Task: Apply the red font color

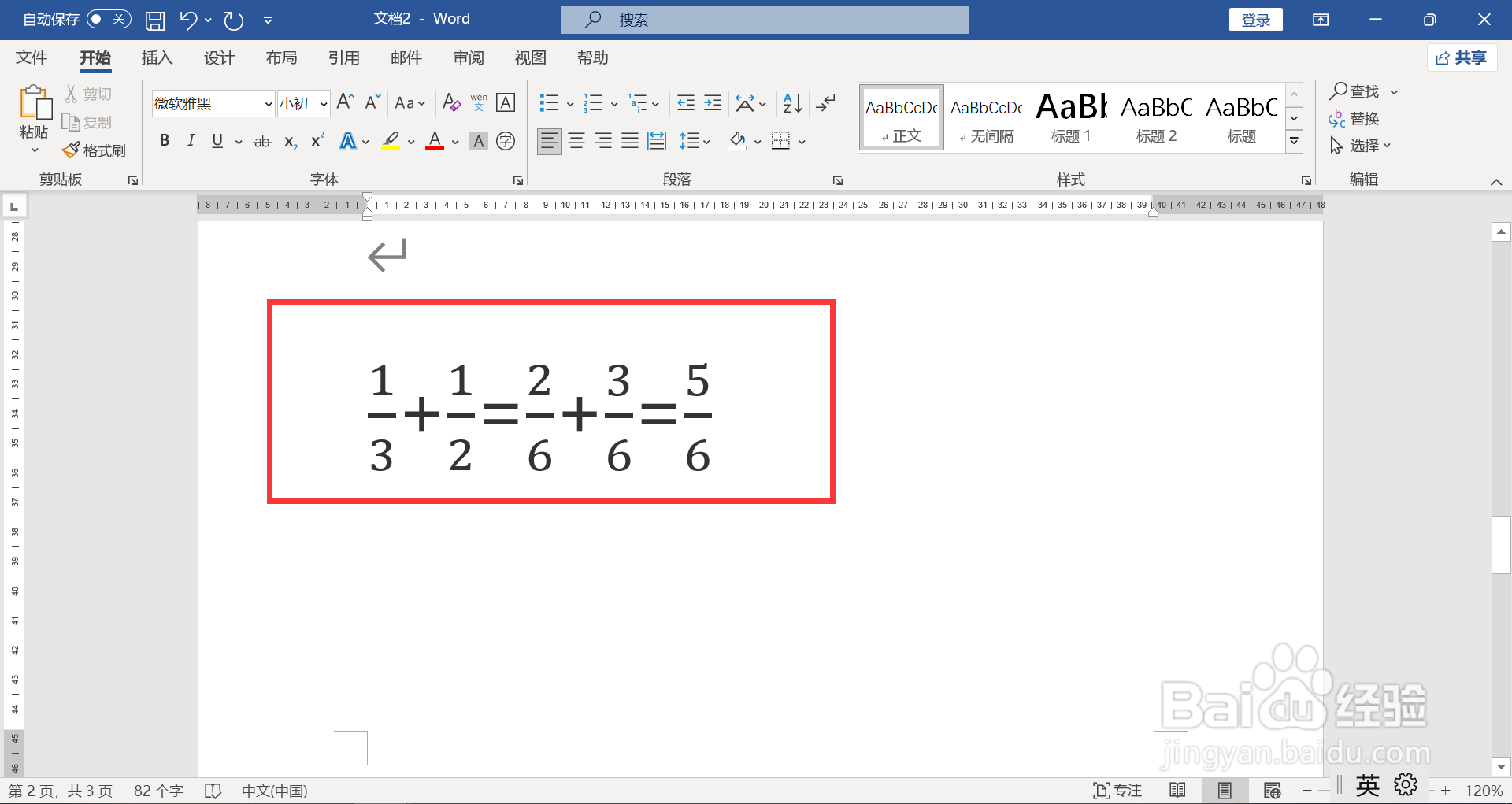Action: tap(435, 141)
